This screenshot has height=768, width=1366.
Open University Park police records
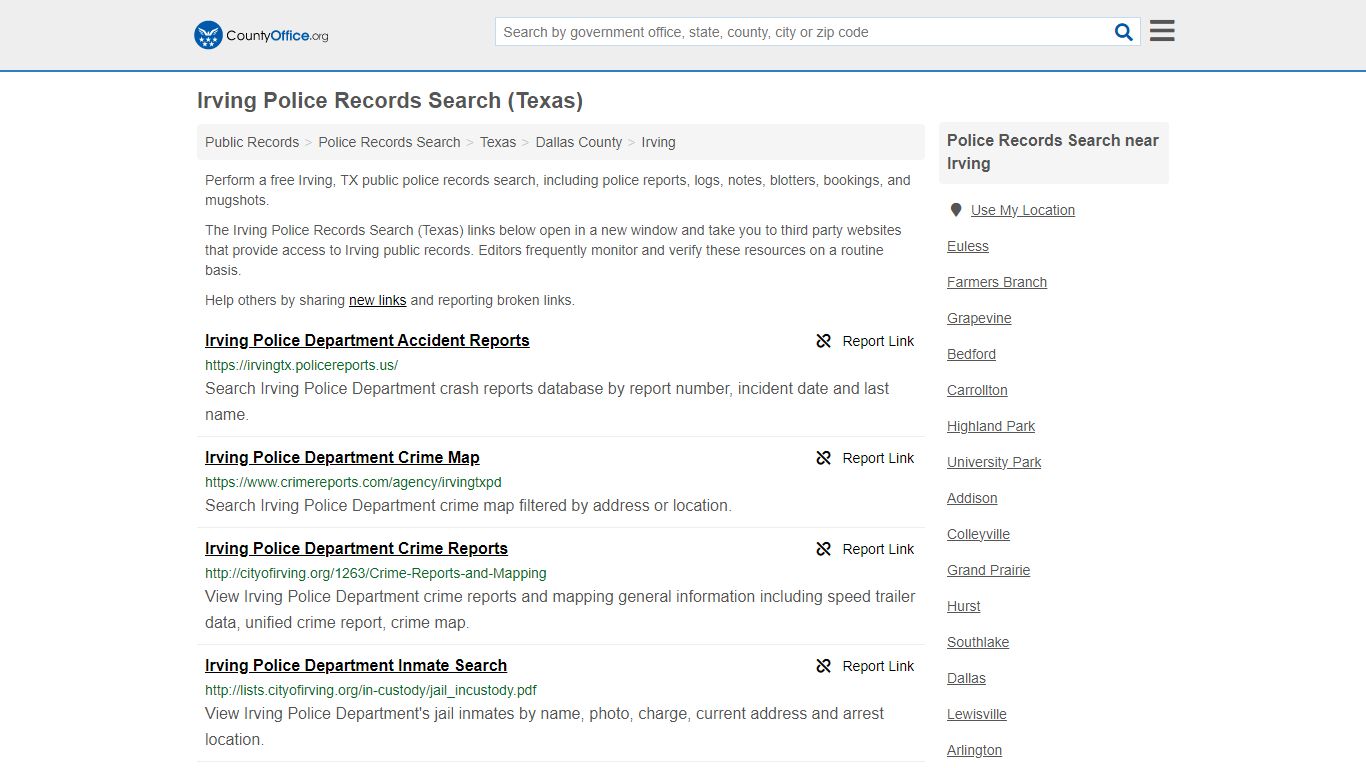994,462
